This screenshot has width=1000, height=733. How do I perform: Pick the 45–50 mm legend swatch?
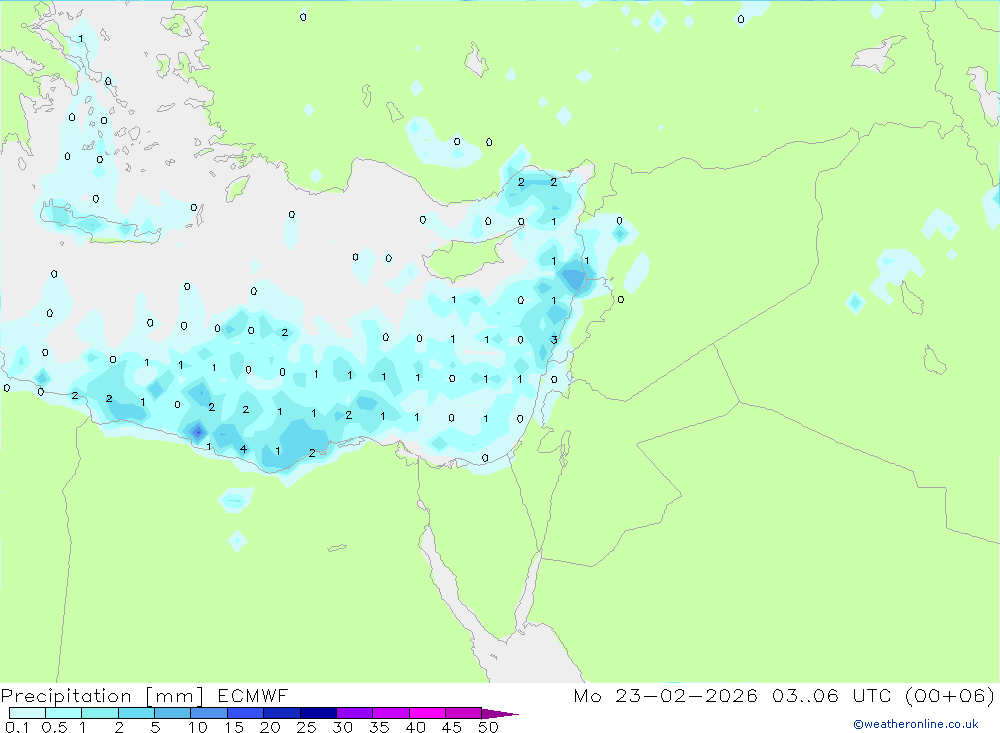463,713
